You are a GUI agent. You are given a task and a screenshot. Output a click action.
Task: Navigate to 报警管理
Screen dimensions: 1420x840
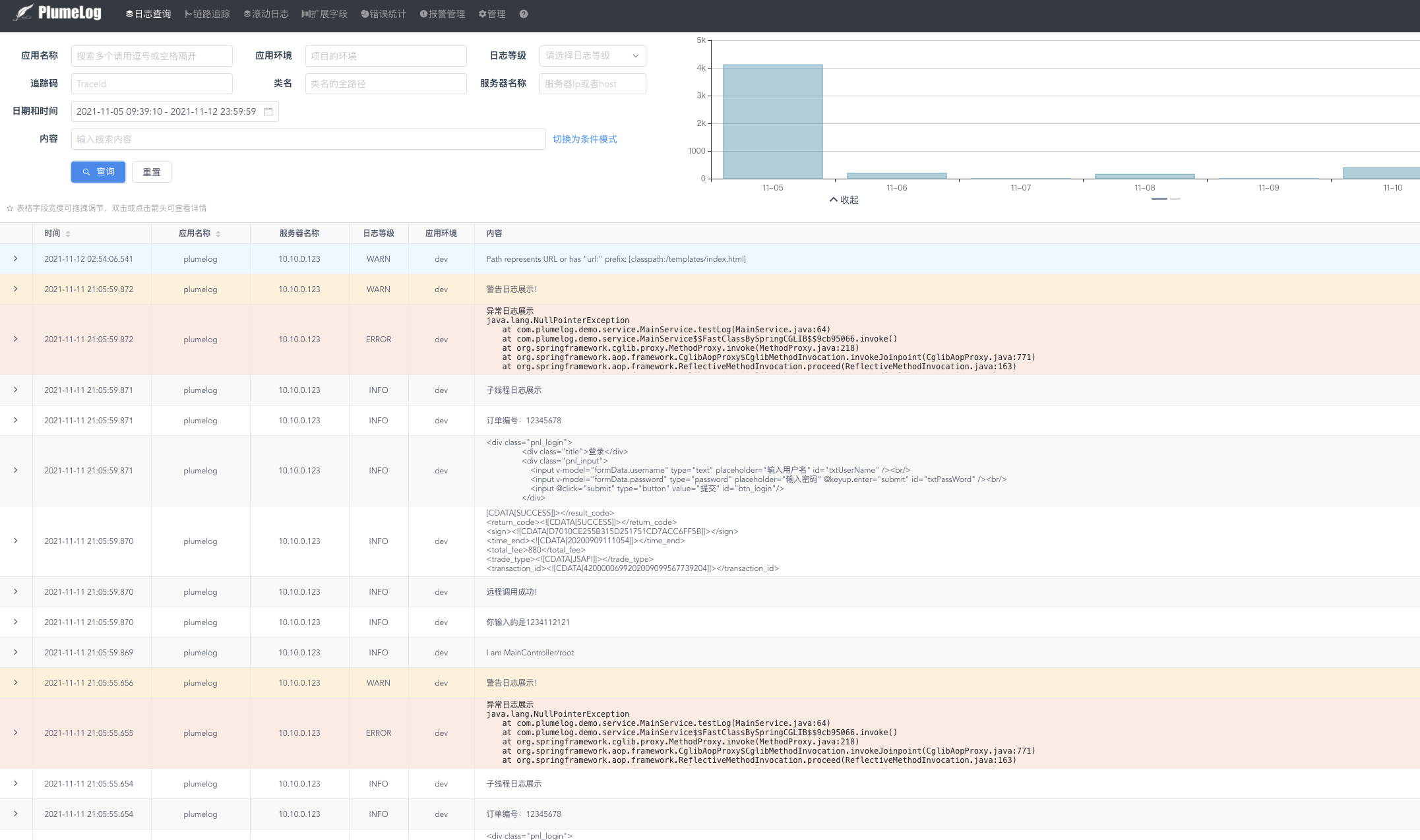tap(443, 14)
